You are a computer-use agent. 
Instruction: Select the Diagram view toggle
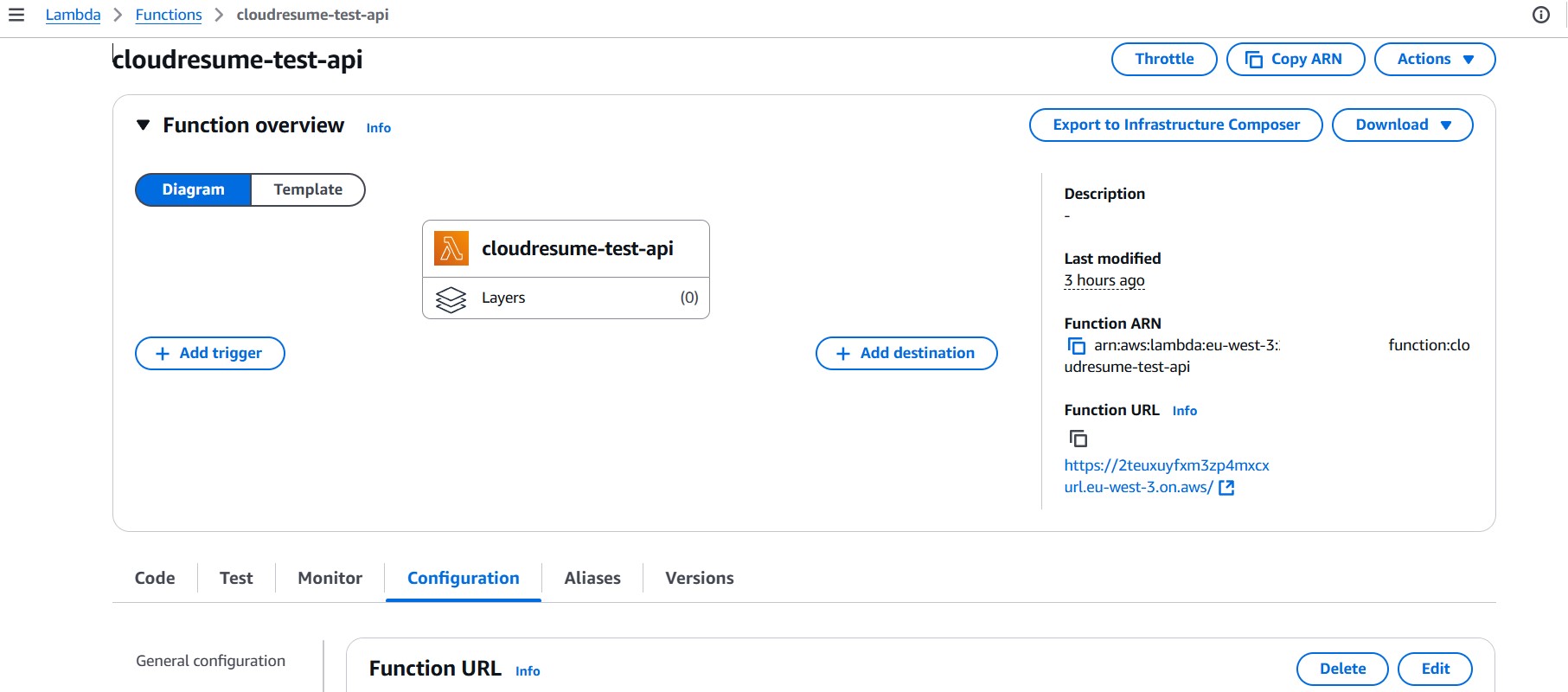tap(193, 189)
